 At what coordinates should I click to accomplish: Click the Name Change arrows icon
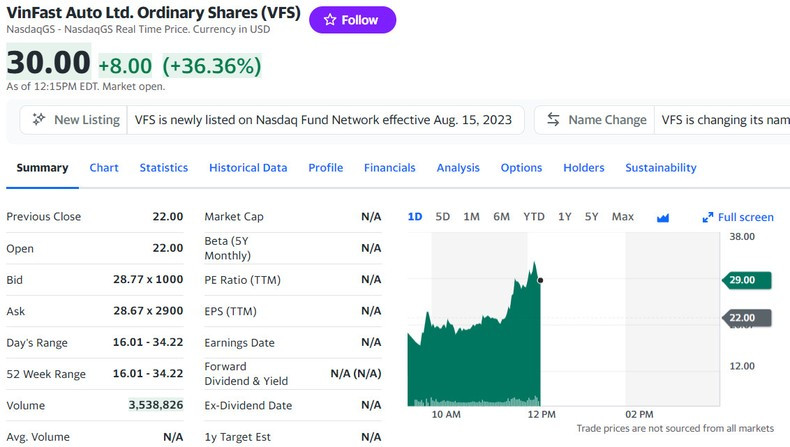point(553,120)
